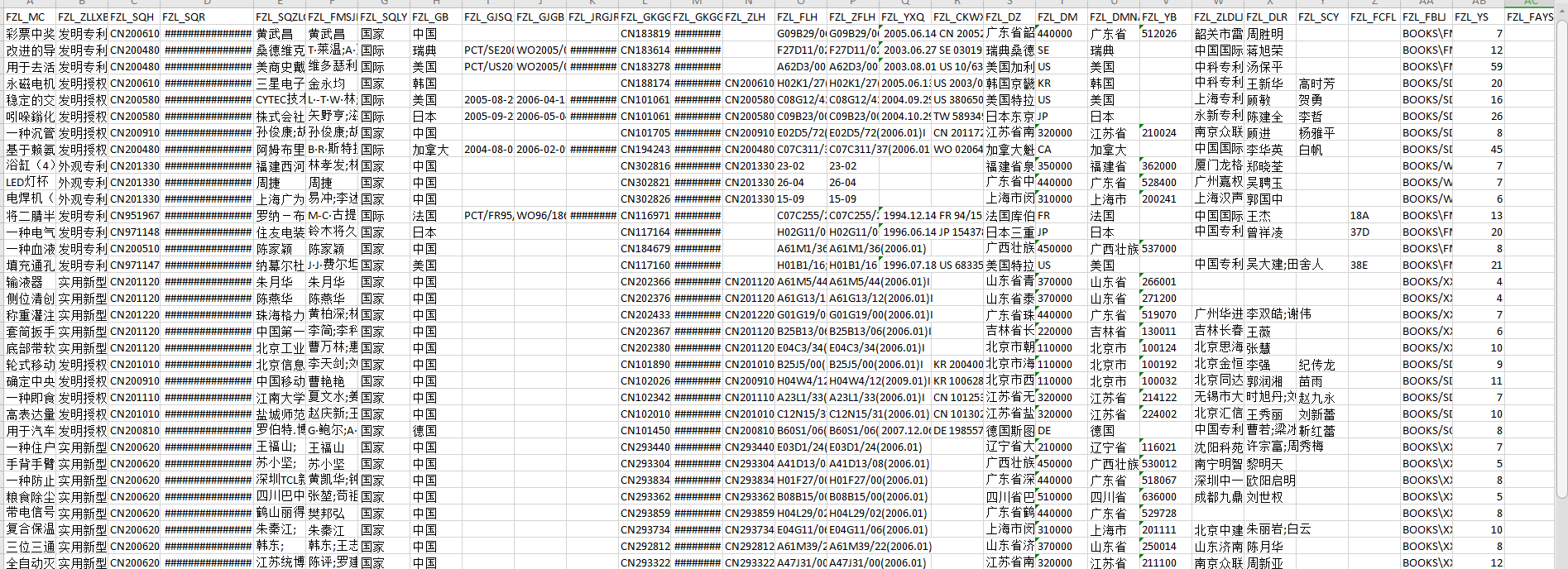The image size is (1568, 569).
Task: Click the FZL_SCY header cell
Action: coord(1322,17)
